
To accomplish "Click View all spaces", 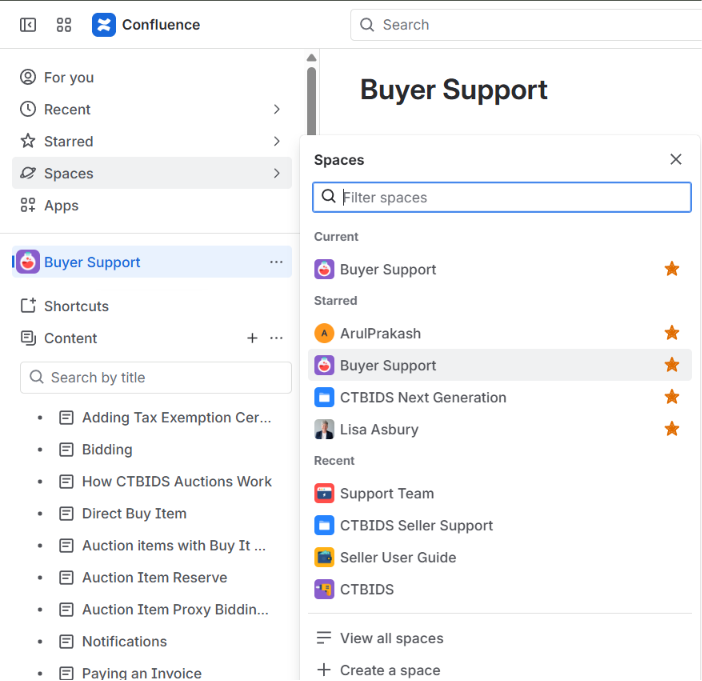I will coord(500,638).
